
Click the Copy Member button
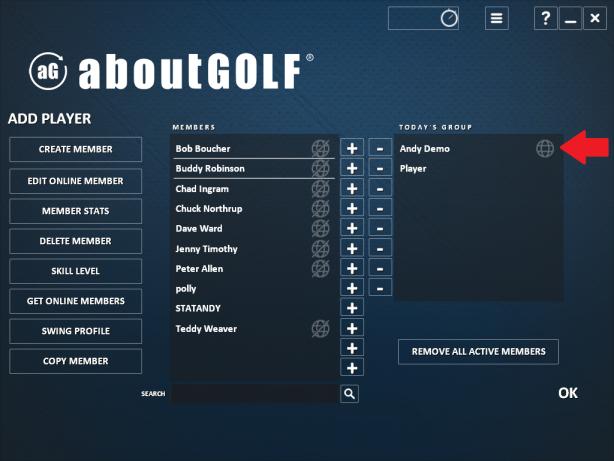76,361
